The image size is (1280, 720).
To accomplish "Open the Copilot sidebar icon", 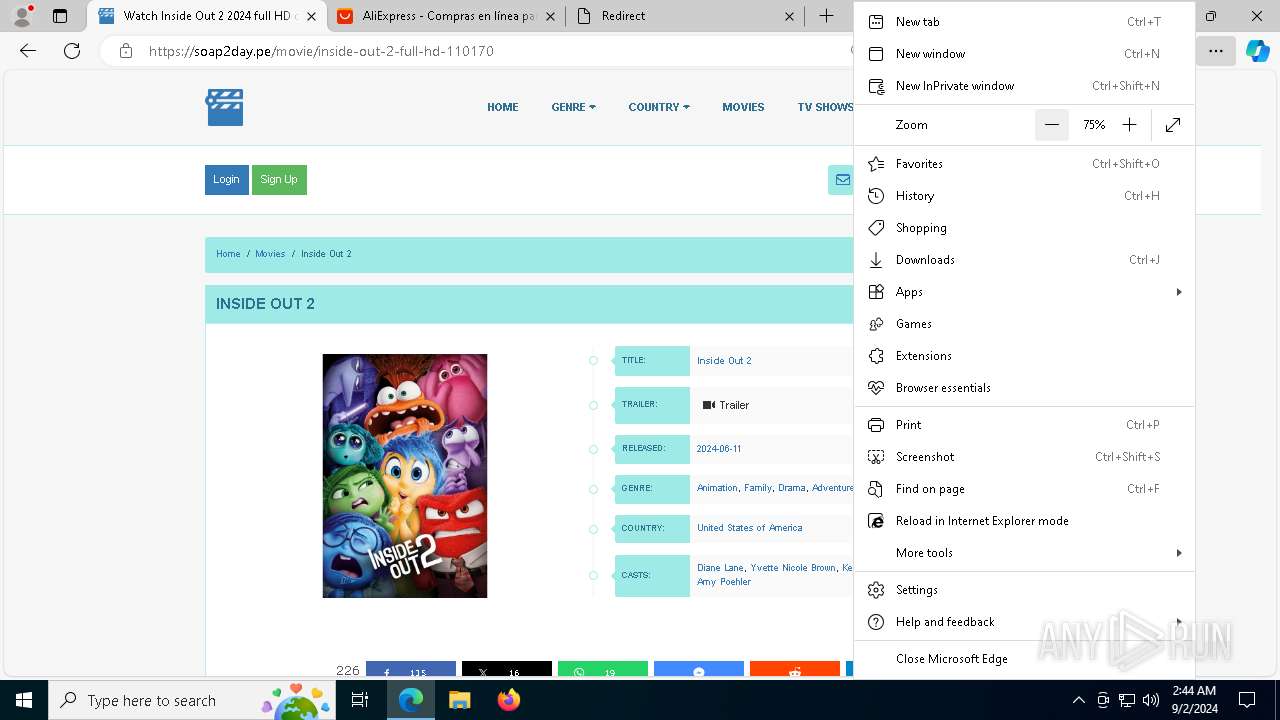I will pyautogui.click(x=1257, y=51).
